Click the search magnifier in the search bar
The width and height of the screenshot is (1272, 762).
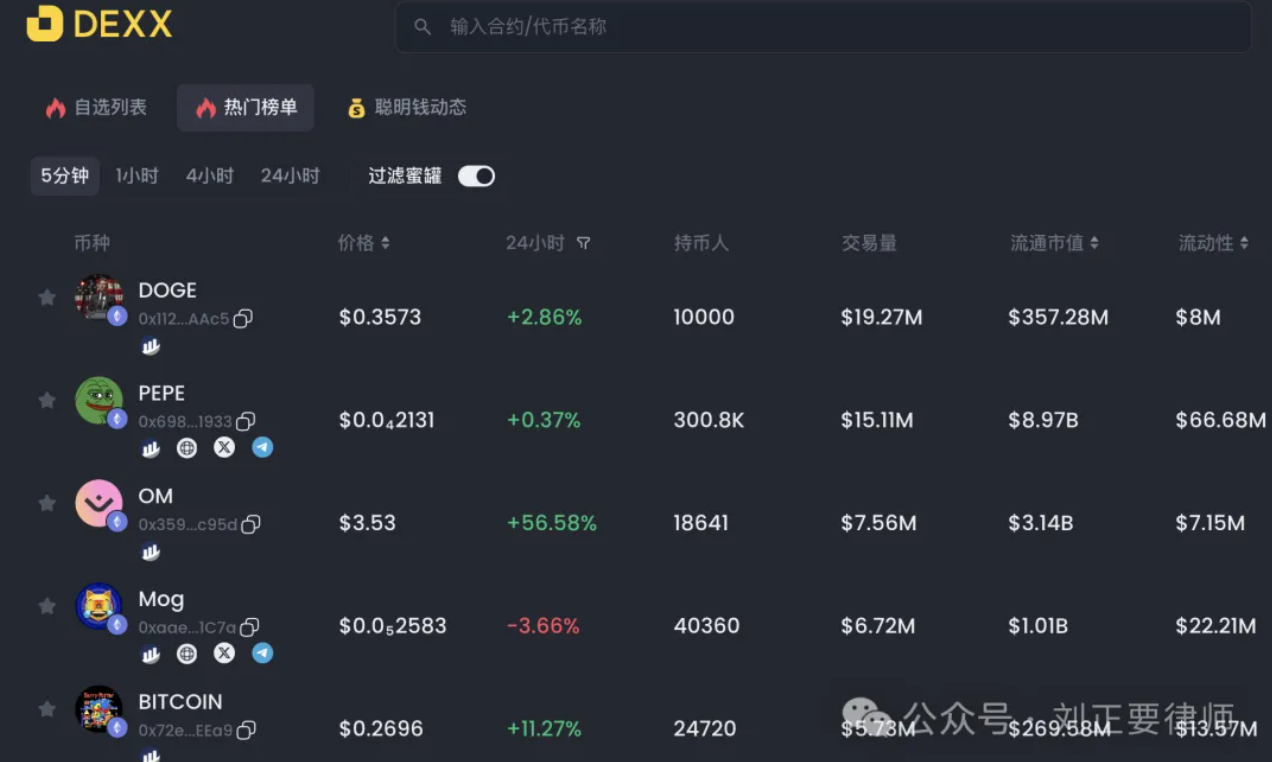[422, 27]
